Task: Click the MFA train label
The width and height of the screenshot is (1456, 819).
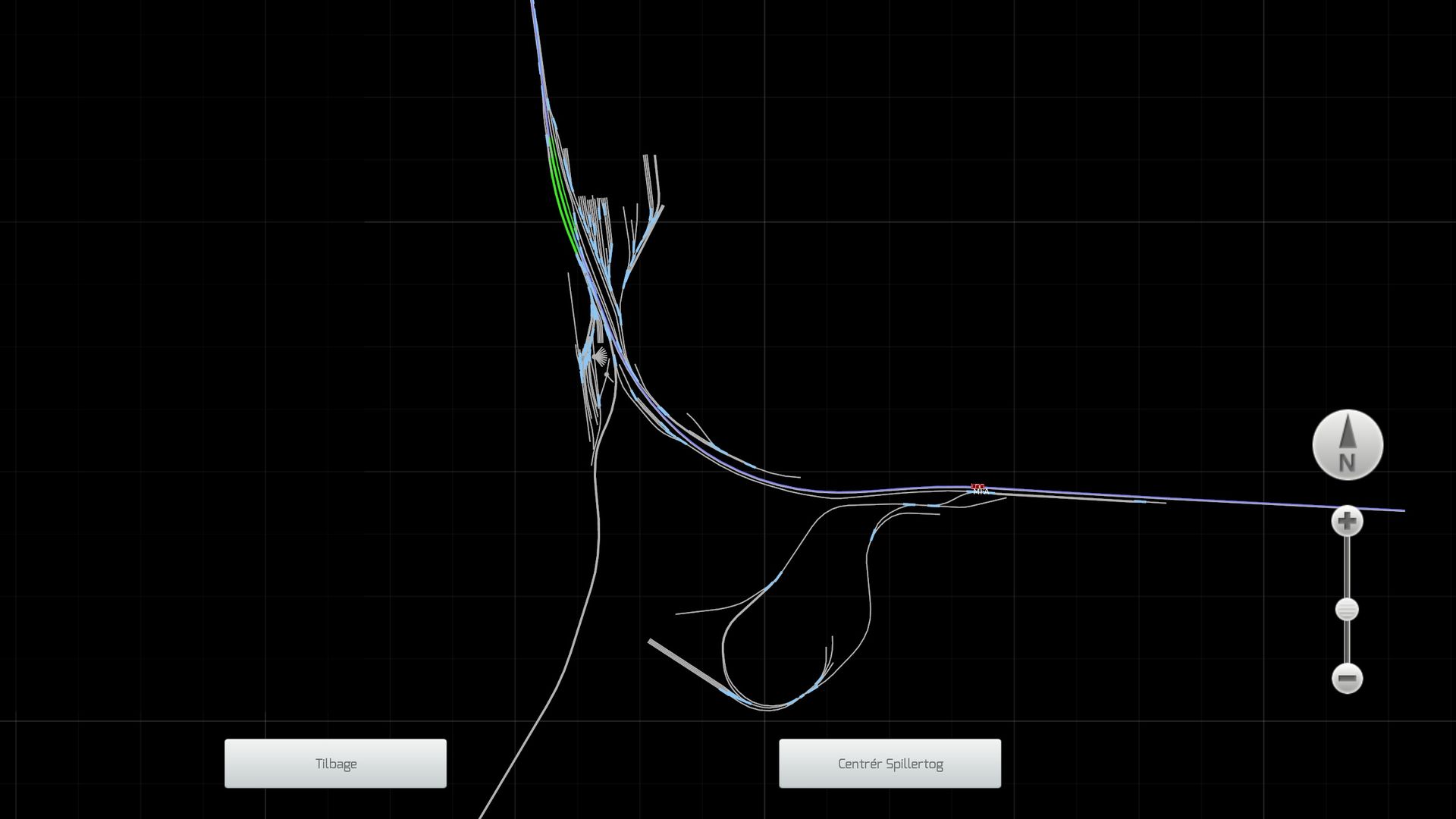Action: click(x=981, y=492)
